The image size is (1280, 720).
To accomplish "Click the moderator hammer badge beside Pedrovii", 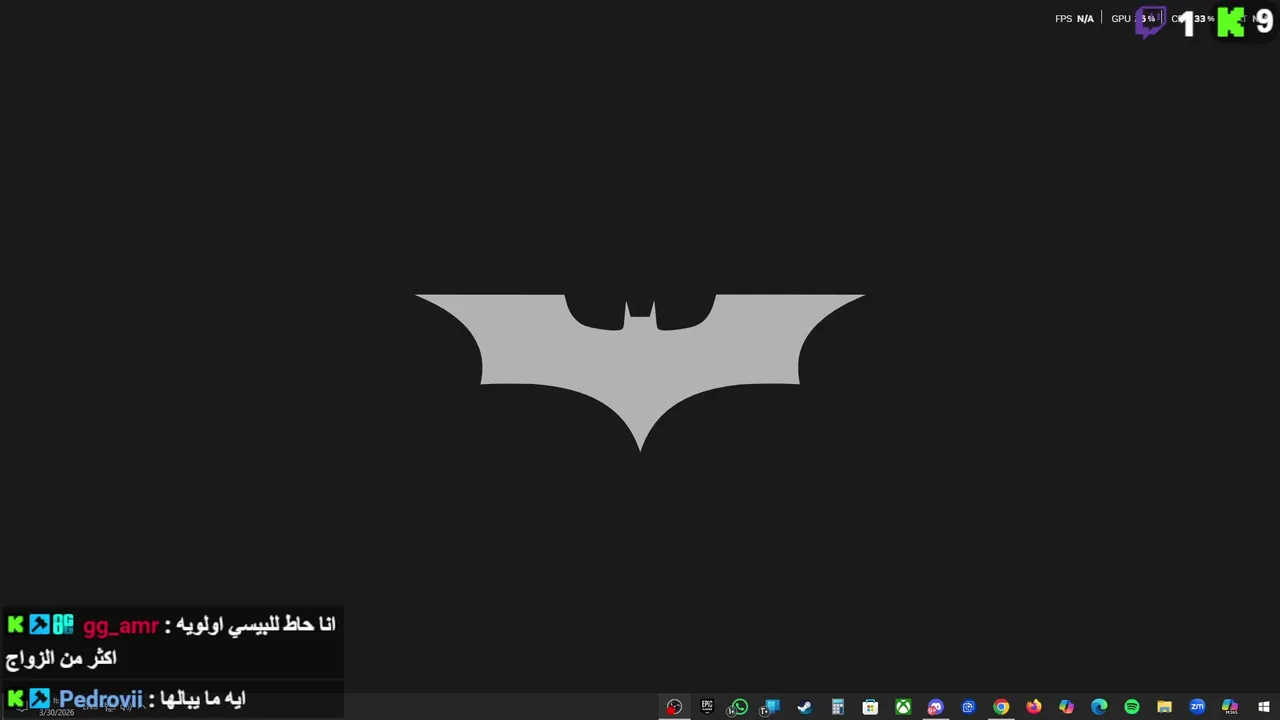I will (x=39, y=698).
